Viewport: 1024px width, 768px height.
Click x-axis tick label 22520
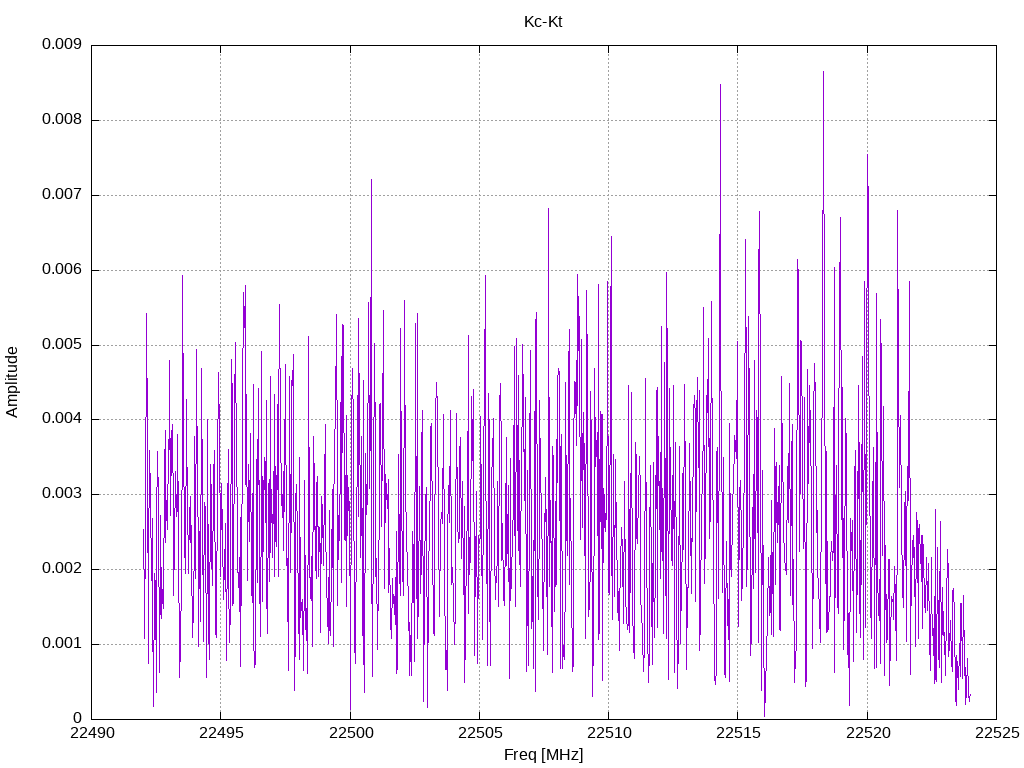(867, 733)
